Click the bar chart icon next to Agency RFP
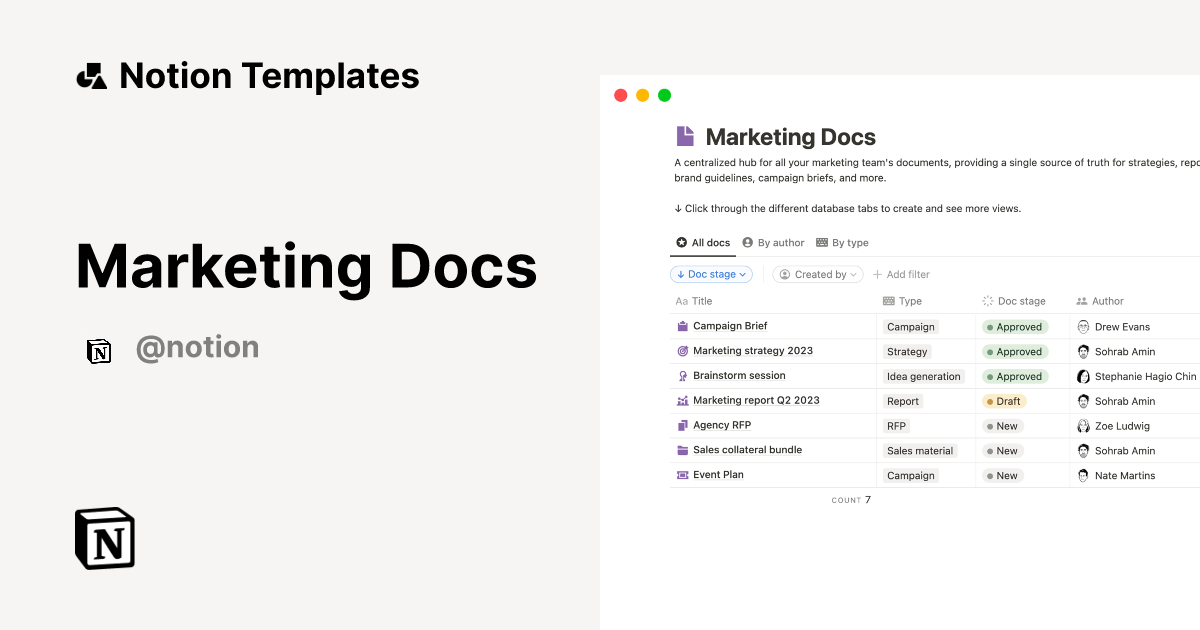Image resolution: width=1200 pixels, height=630 pixels. click(684, 425)
